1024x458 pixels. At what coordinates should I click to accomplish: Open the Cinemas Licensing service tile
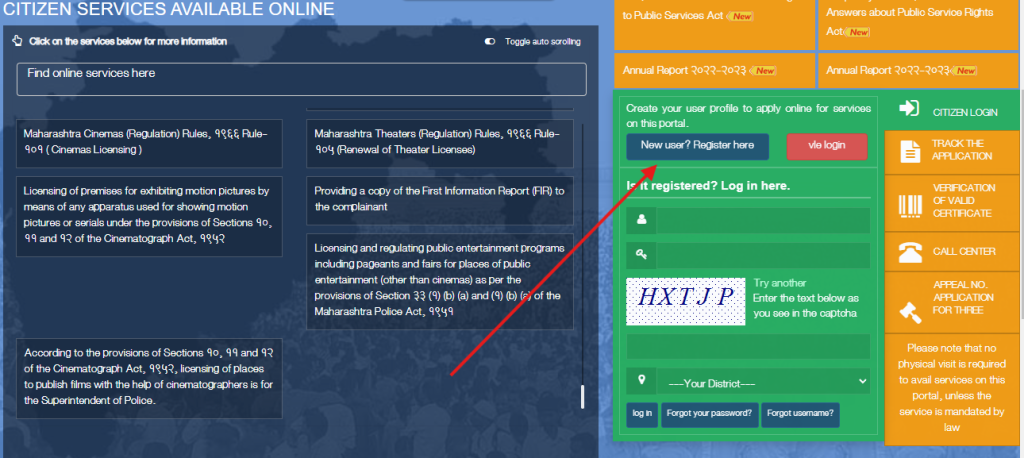149,142
